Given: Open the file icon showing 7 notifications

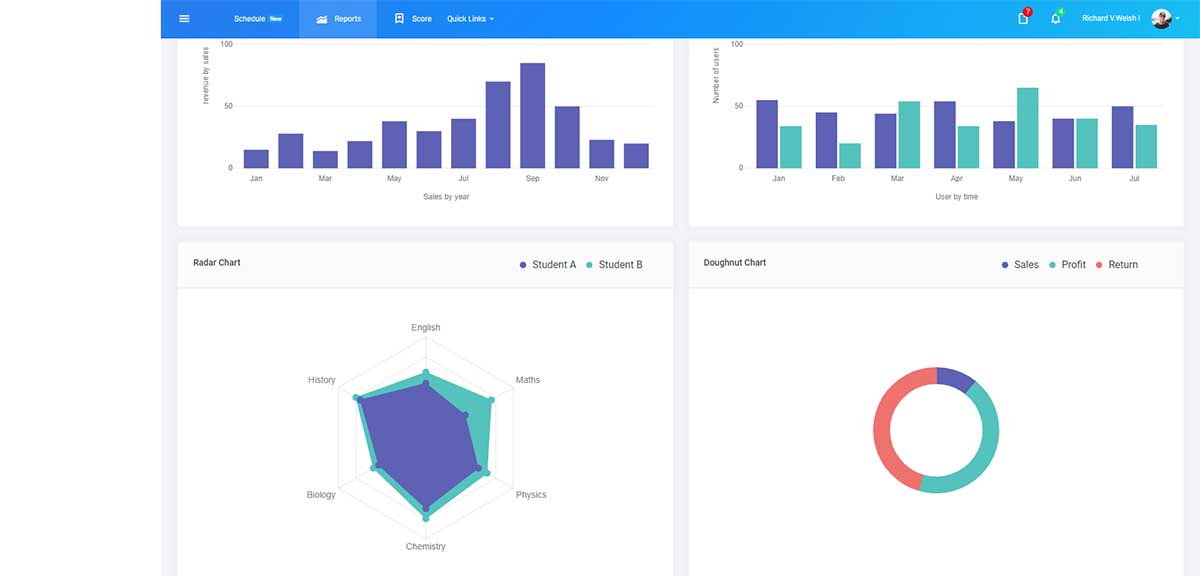Looking at the screenshot, I should 1023,18.
